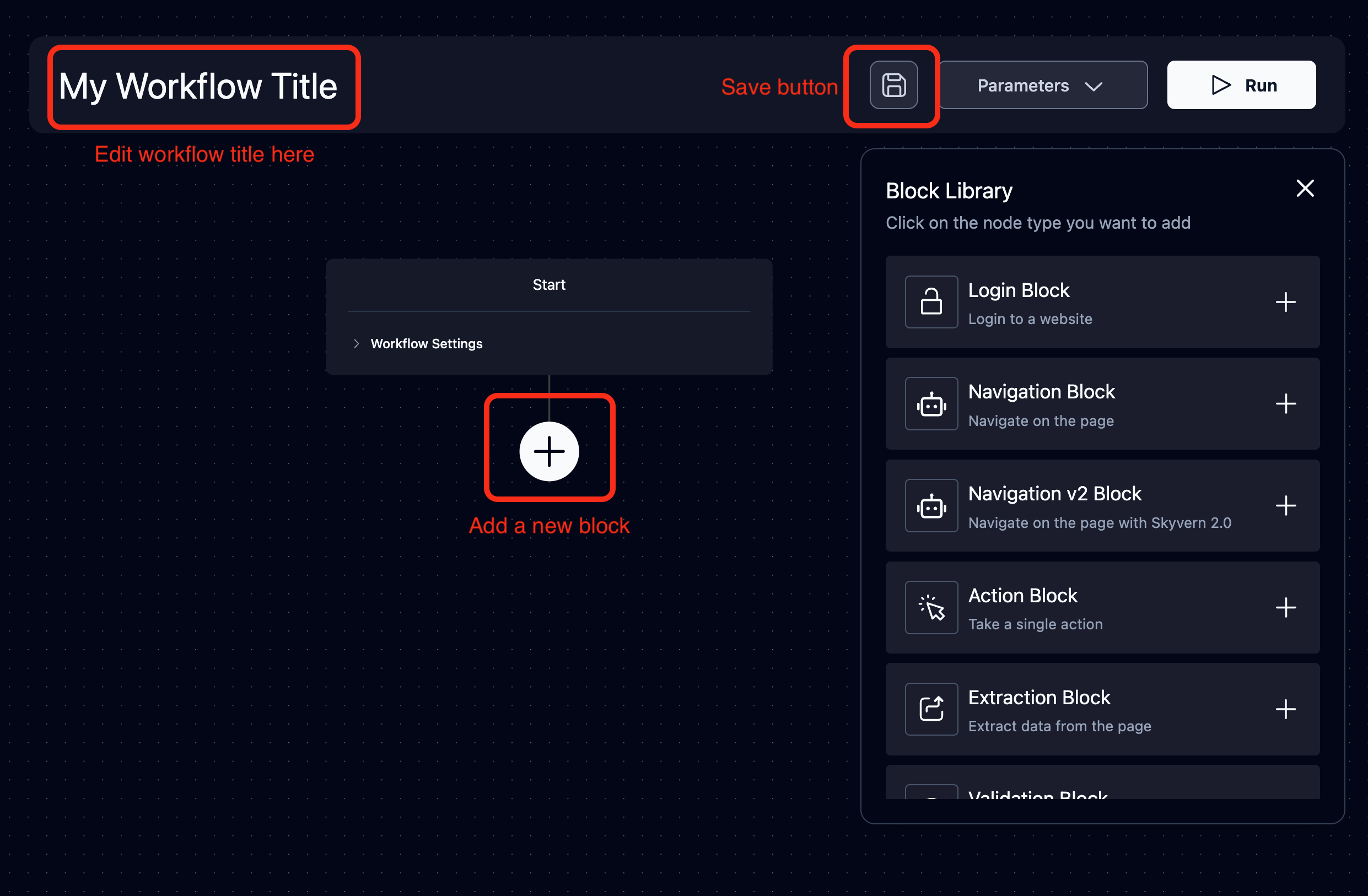Click the Extraction Block title text

1038,697
